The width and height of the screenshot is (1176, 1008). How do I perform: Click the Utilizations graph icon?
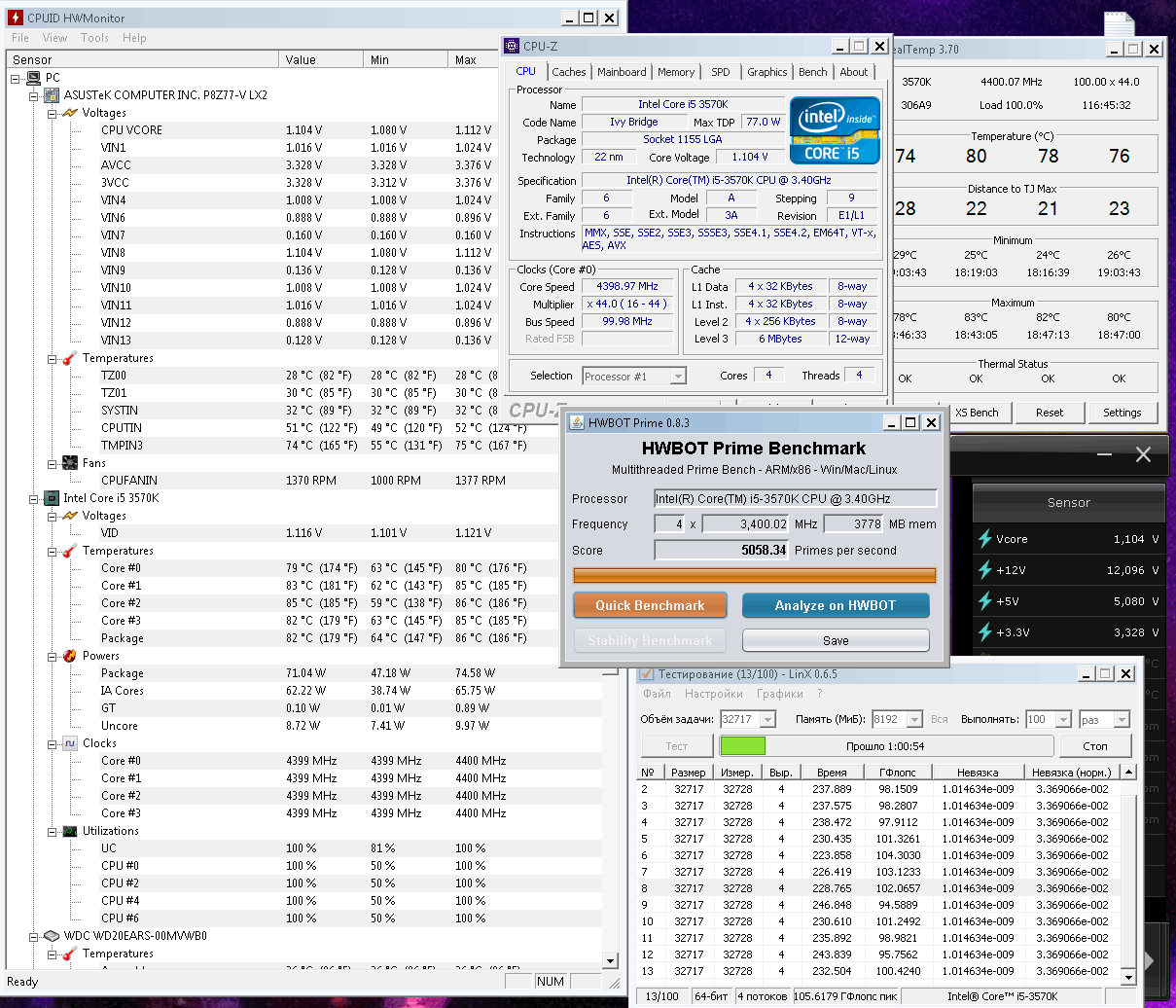click(70, 831)
